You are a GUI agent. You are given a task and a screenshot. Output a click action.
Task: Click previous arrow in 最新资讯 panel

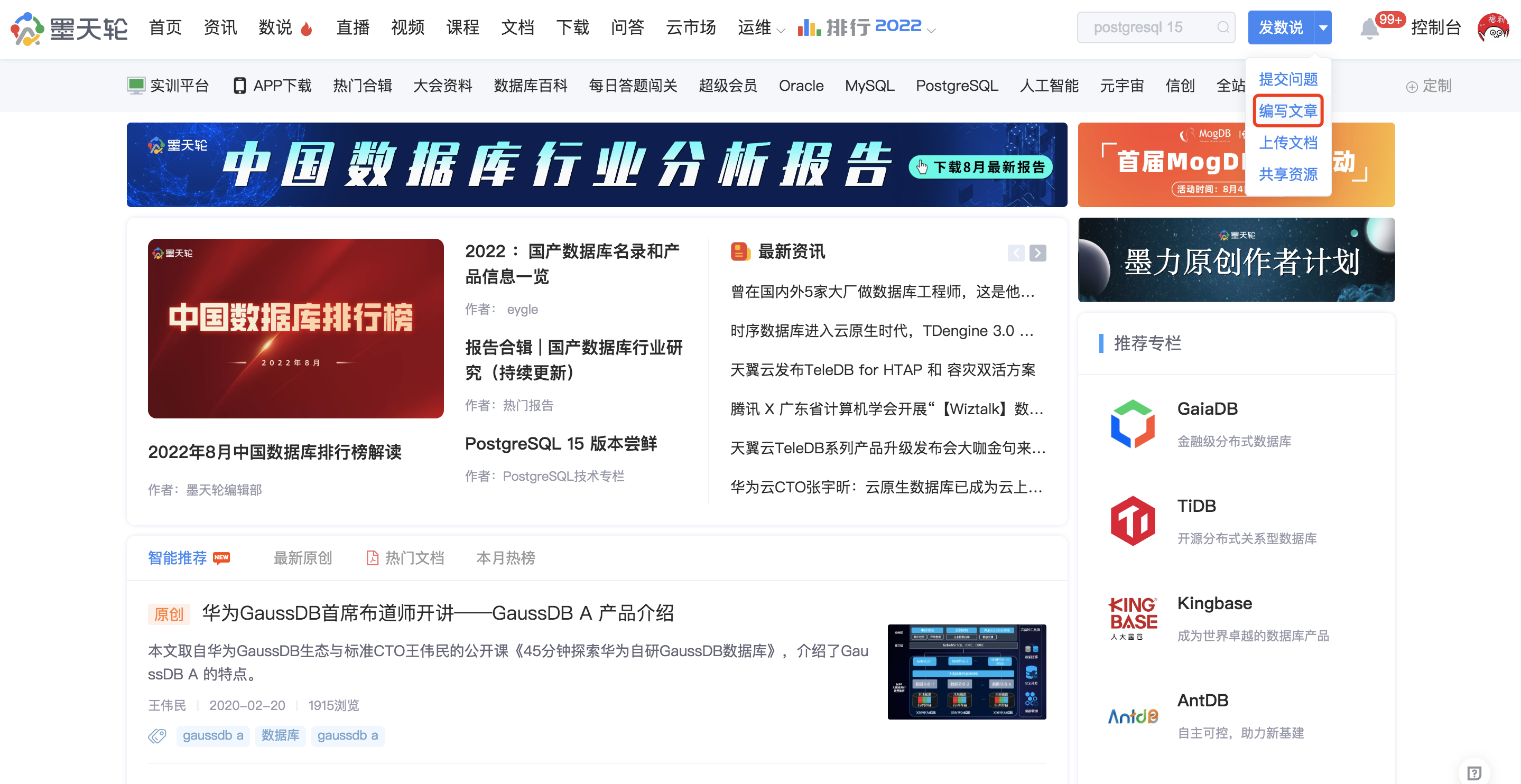click(1016, 253)
